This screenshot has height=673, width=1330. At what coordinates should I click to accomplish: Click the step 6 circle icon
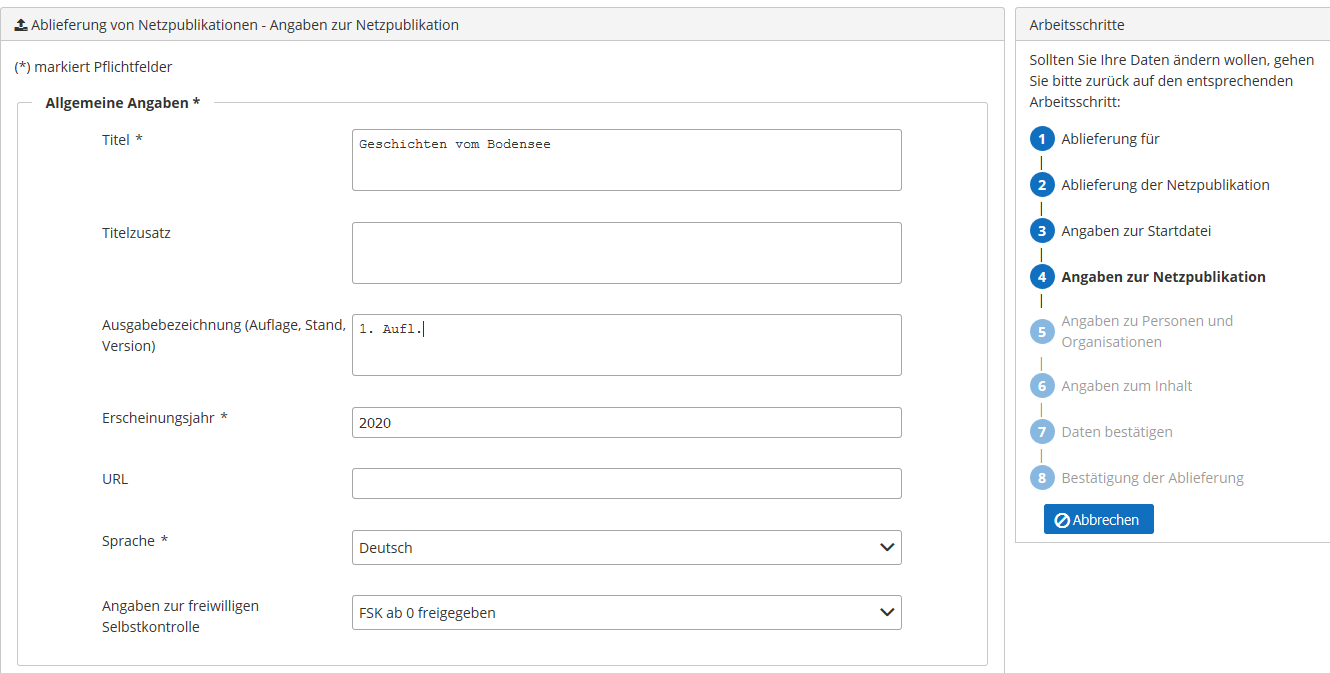pyautogui.click(x=1042, y=386)
